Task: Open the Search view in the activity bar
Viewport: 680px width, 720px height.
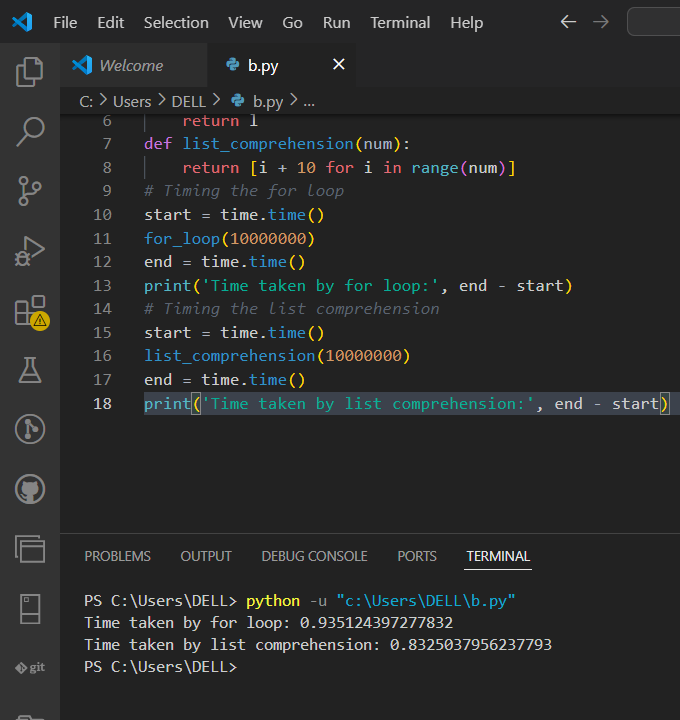Action: [30, 132]
